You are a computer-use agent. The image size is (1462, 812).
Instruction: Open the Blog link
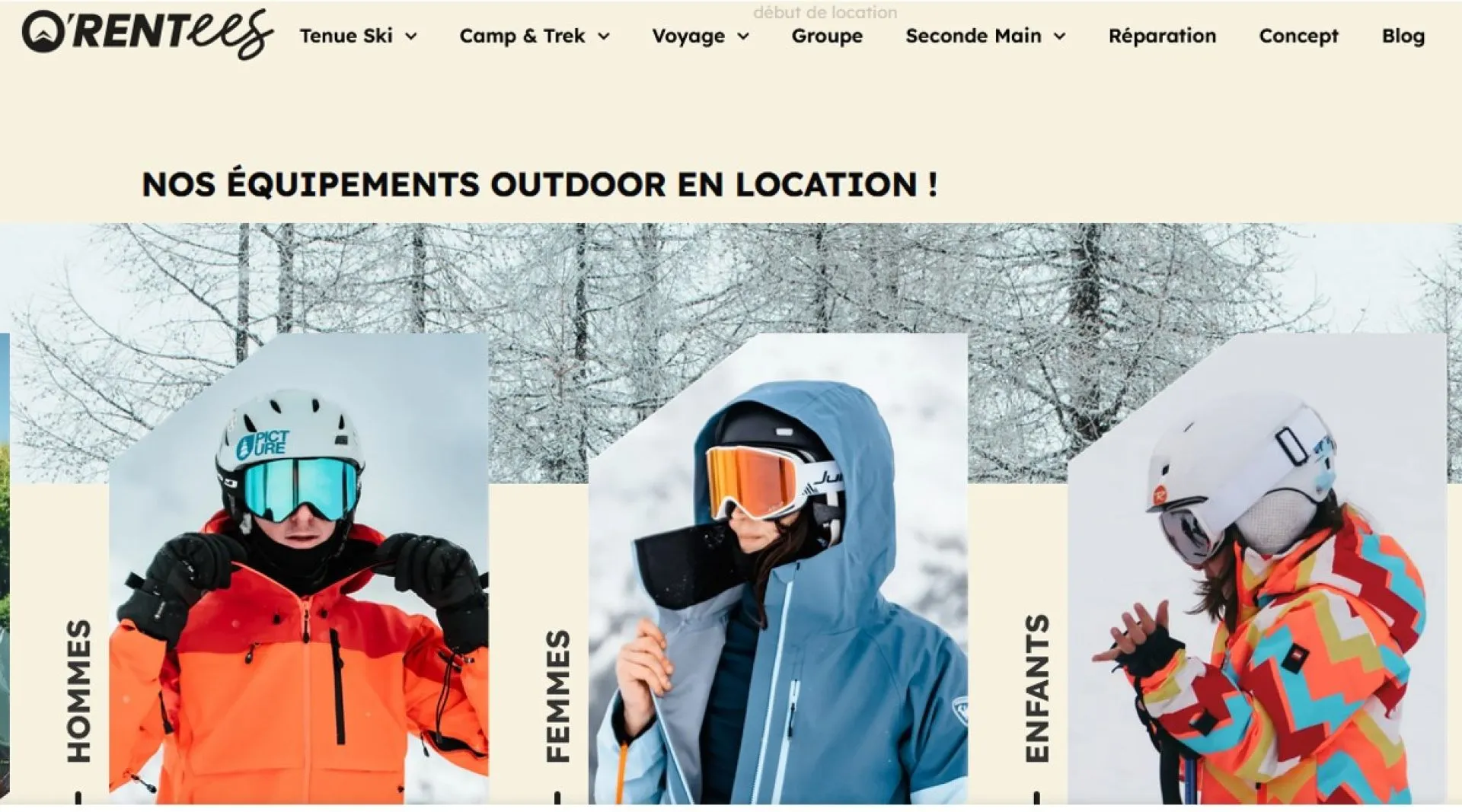[x=1403, y=36]
